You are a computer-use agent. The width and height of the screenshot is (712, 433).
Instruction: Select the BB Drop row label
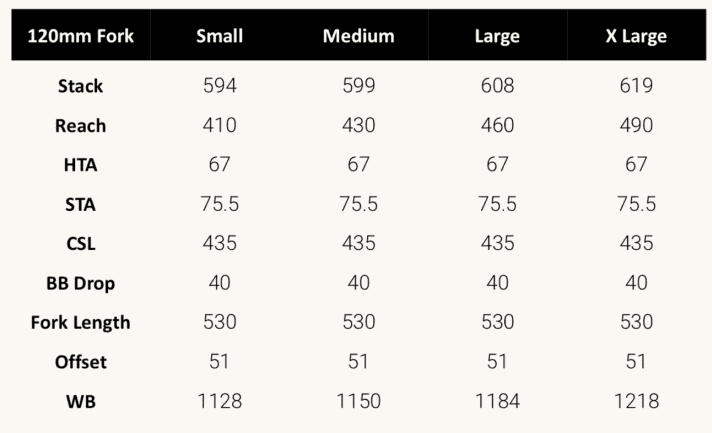click(x=80, y=283)
